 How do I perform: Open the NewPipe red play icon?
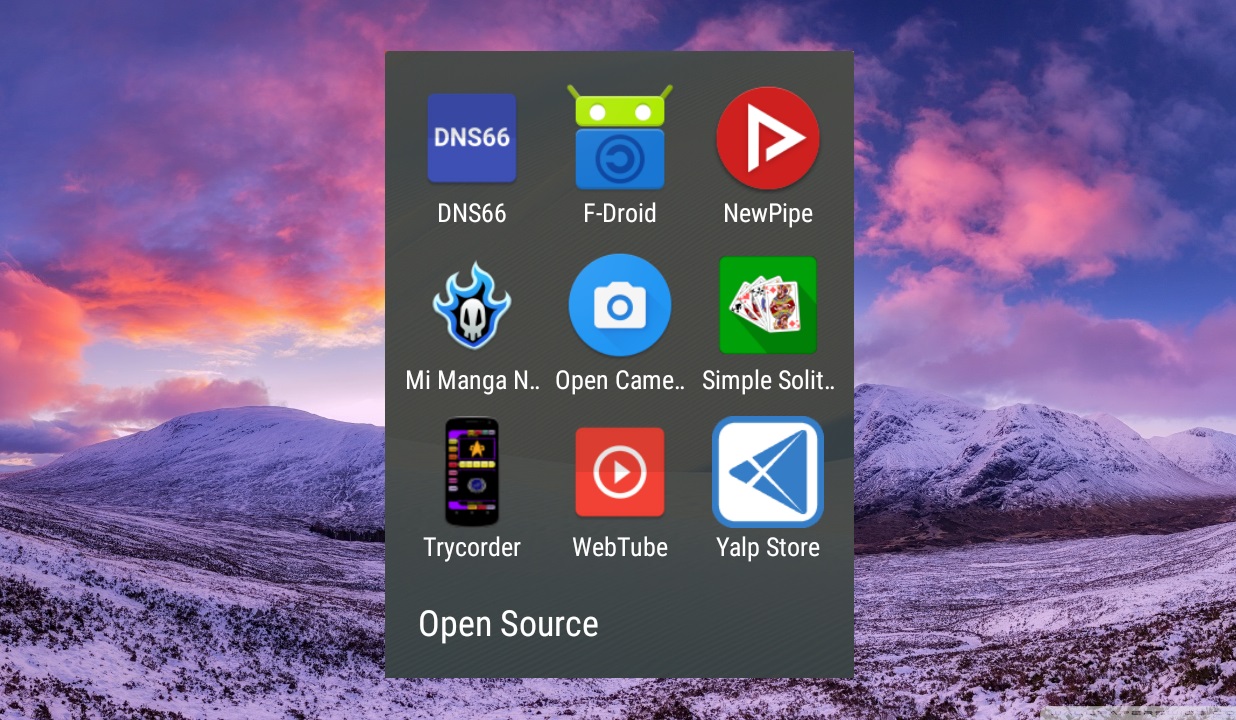[768, 138]
